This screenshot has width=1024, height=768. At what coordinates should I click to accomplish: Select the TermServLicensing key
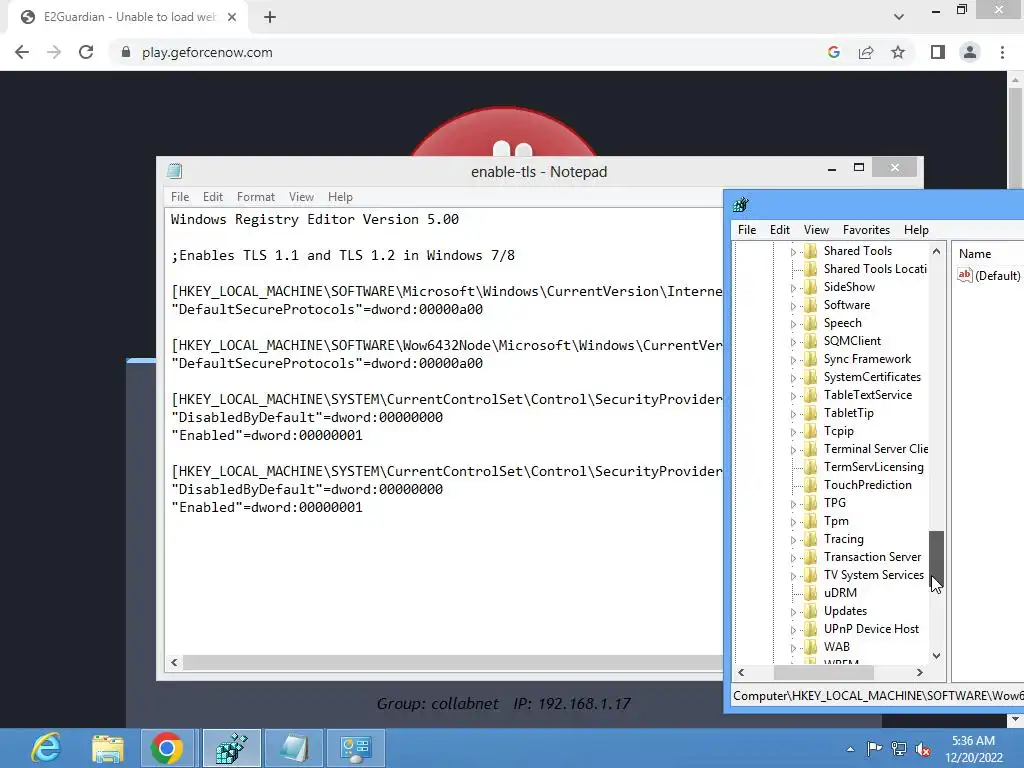(873, 467)
